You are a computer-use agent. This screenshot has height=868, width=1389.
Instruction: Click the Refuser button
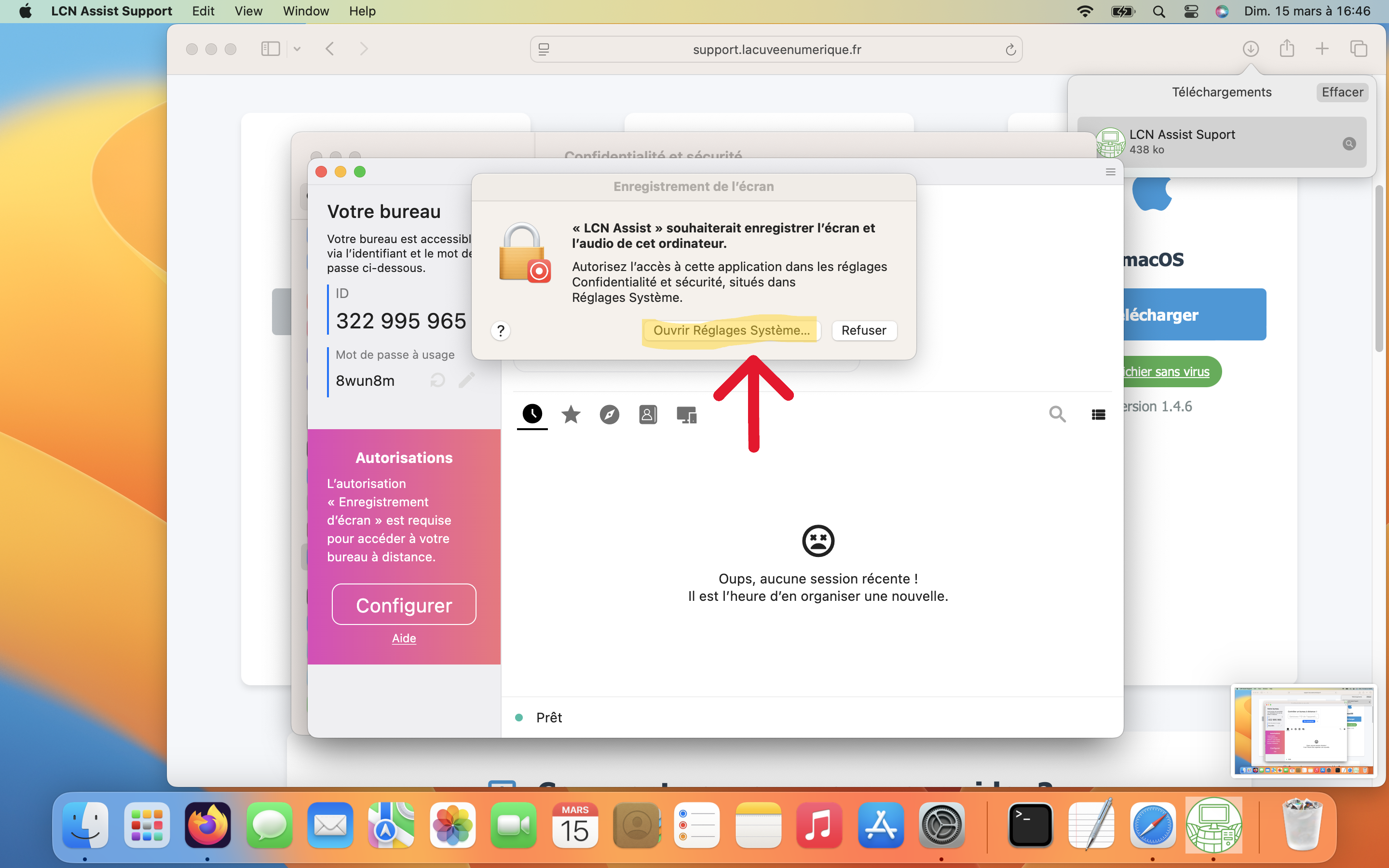coord(864,330)
